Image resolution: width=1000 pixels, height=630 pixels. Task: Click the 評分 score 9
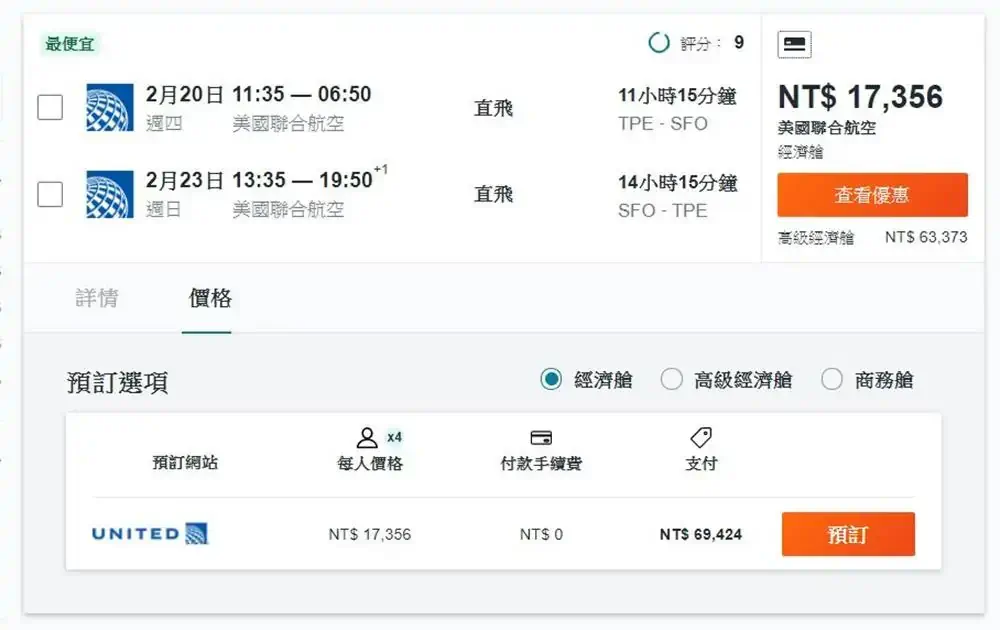click(739, 43)
